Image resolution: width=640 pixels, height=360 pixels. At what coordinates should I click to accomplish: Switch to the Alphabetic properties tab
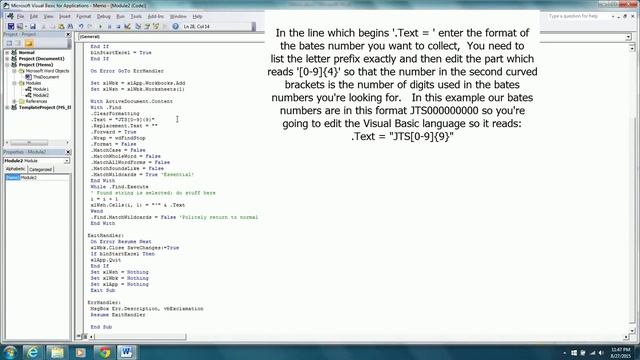click(16, 169)
